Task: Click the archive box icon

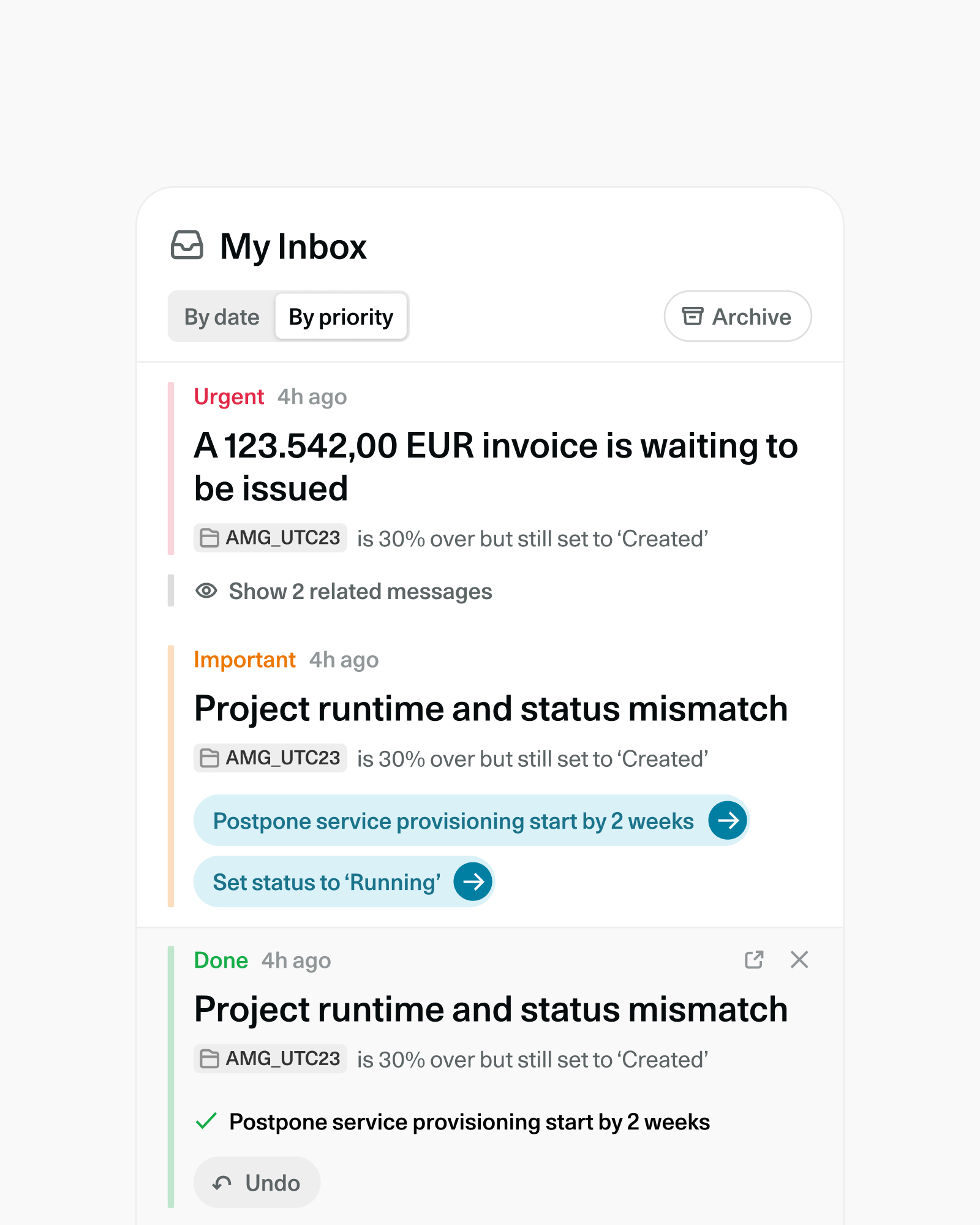Action: click(x=693, y=316)
